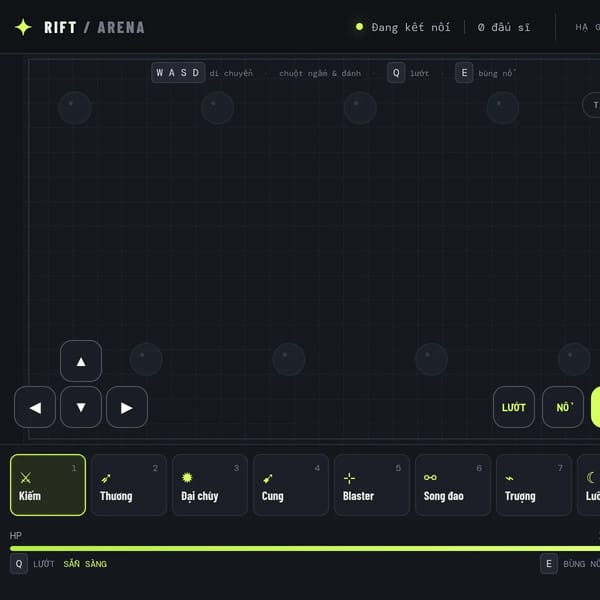Click the Thương spear icon
This screenshot has height=600, width=600.
tap(106, 478)
